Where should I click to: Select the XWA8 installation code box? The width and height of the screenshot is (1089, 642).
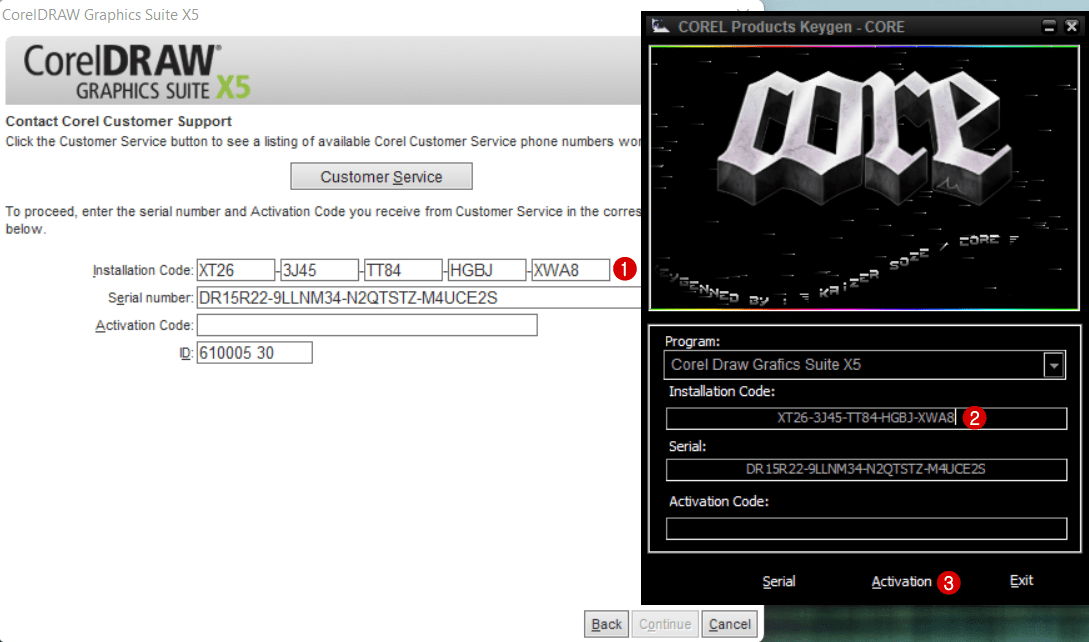[x=571, y=270]
